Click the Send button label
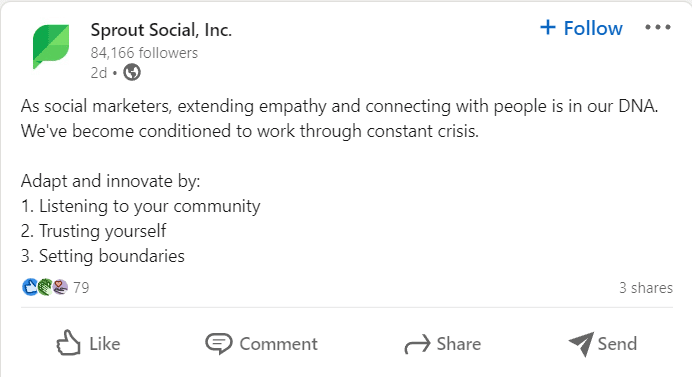Viewport: 692px width, 377px height. tap(617, 344)
